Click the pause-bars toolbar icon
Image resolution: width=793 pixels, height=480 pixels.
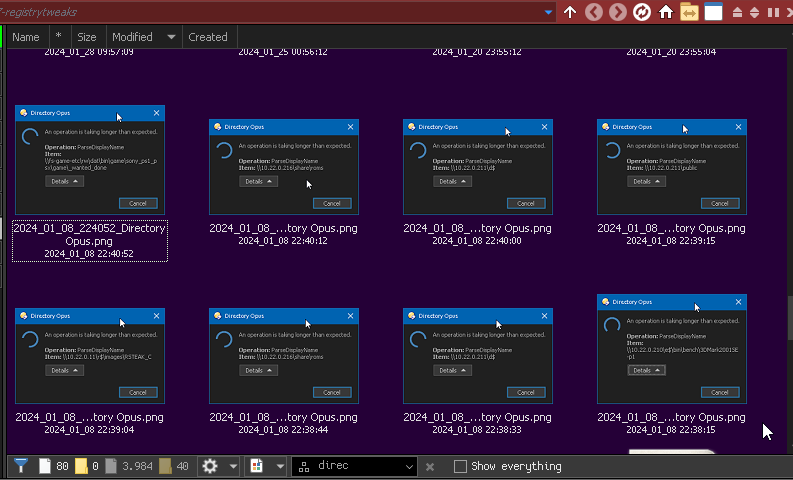(773, 12)
